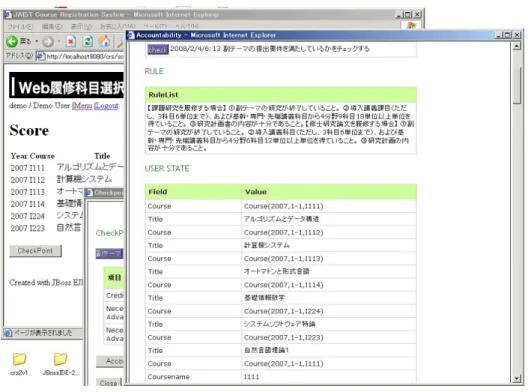Image resolution: width=528 pixels, height=392 pixels.
Task: Stop page loading with red X icon
Action: (71, 41)
